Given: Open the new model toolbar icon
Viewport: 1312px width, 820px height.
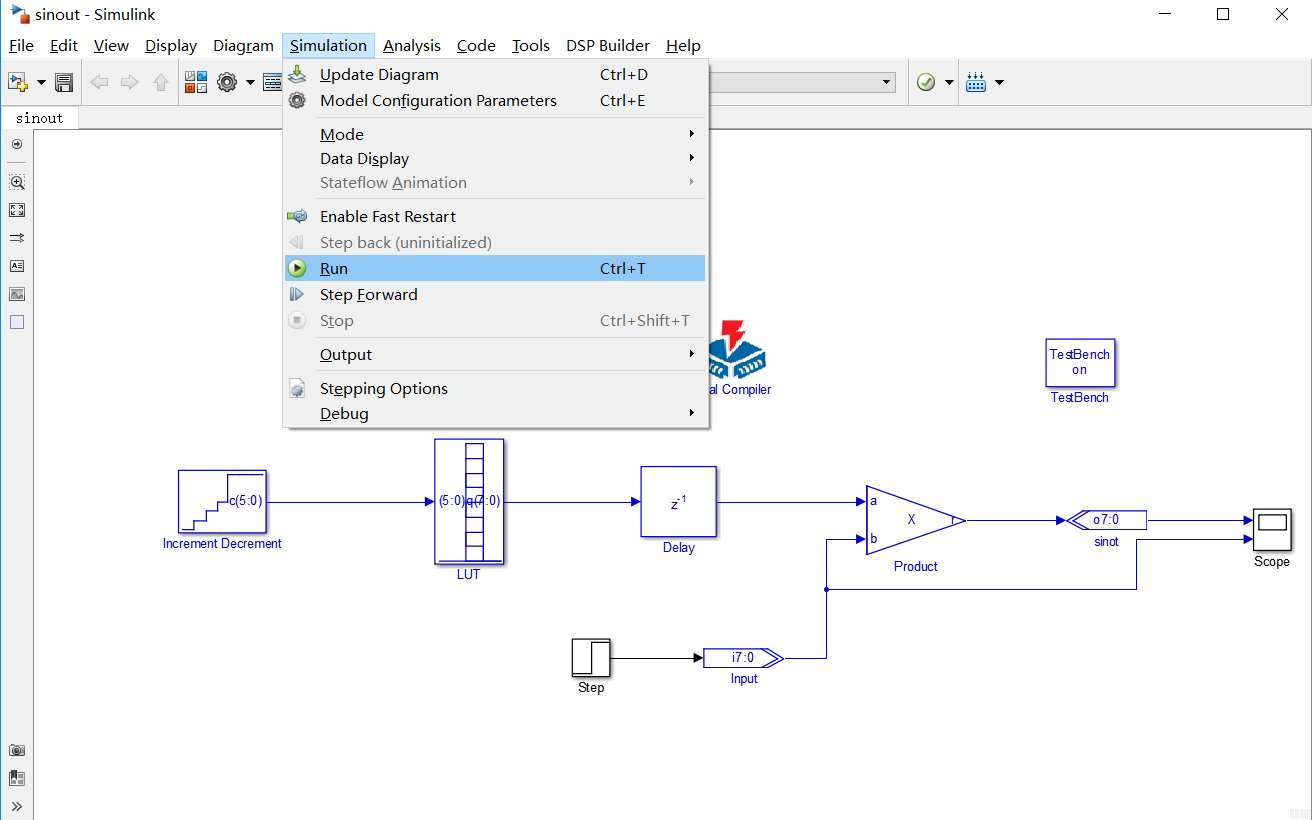Looking at the screenshot, I should [x=16, y=81].
